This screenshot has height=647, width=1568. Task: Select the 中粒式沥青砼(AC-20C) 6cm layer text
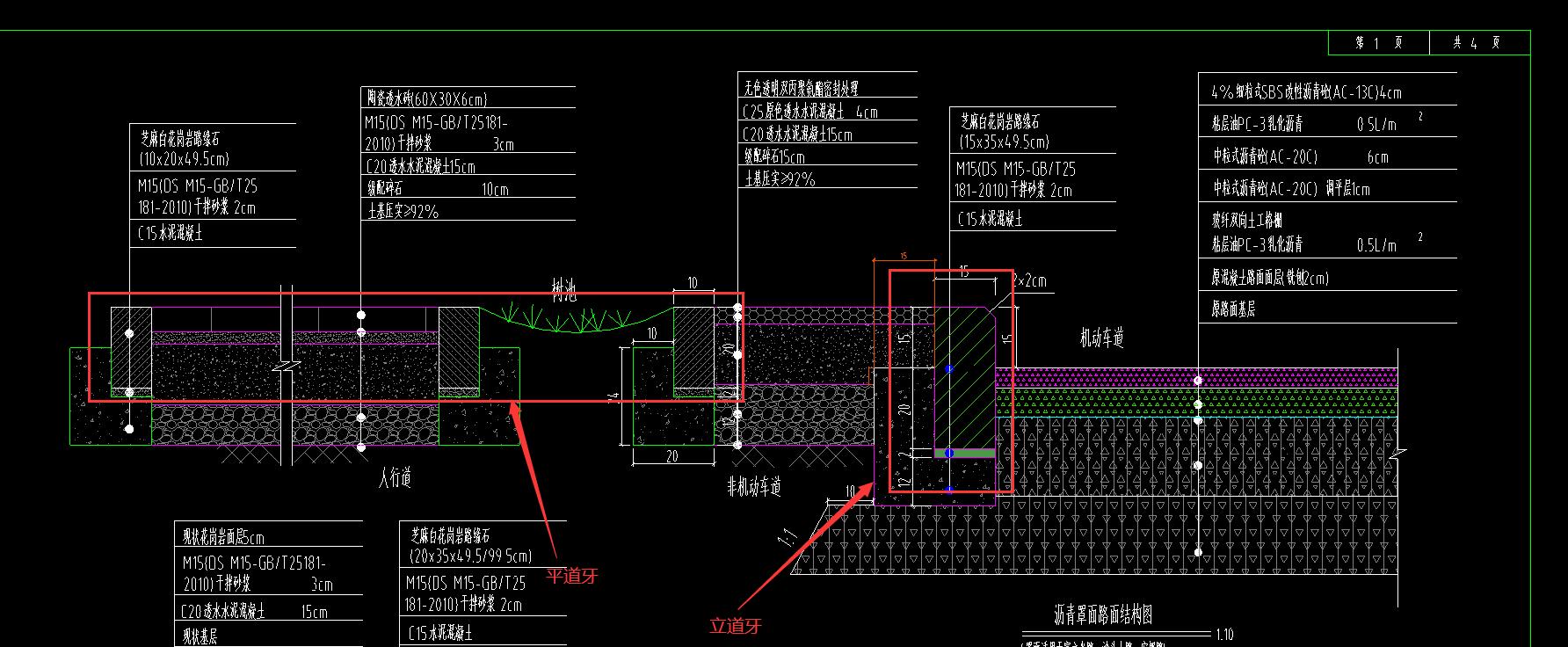[x=1300, y=156]
